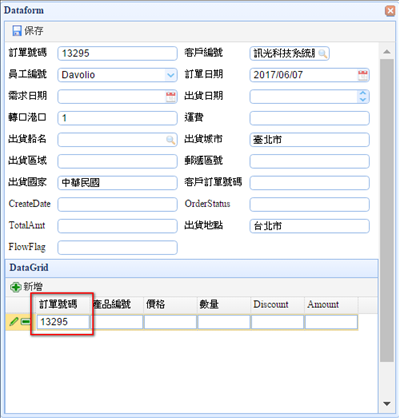
Task: Click the Dataform window title
Action: click(x=24, y=10)
